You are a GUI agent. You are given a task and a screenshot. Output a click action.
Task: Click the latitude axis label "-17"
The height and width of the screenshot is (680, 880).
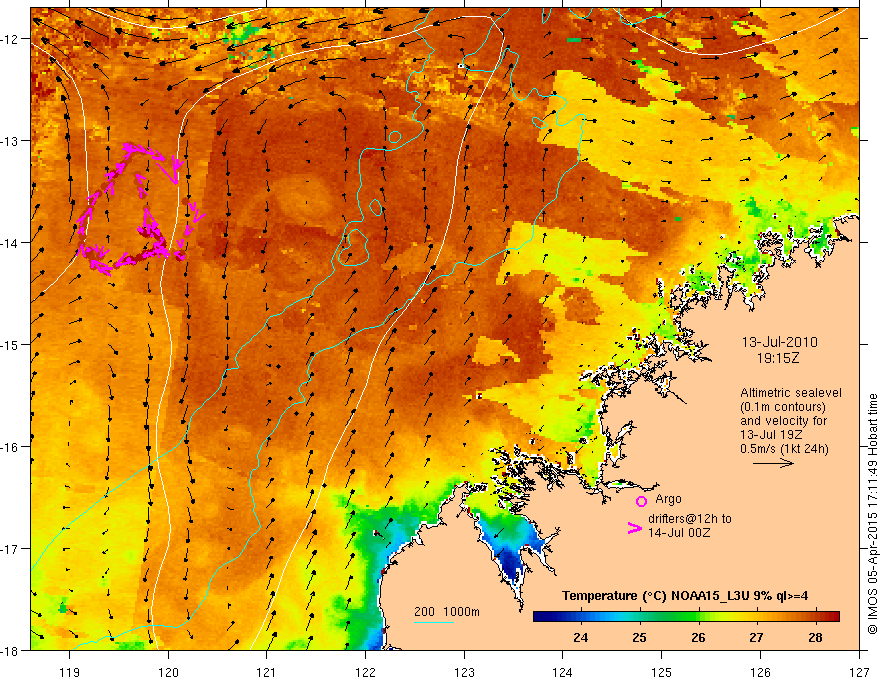pos(10,549)
